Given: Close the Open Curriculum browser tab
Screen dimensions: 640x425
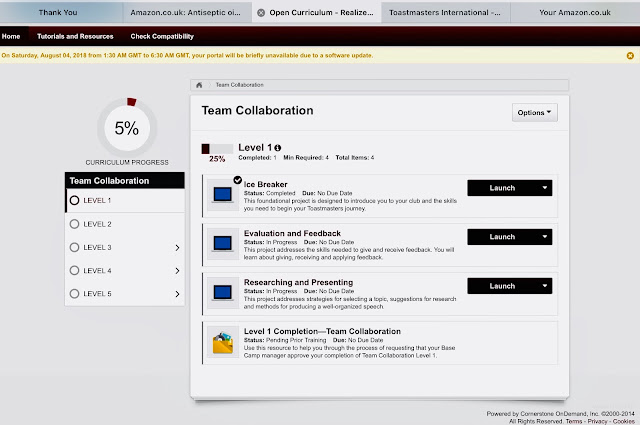Looking at the screenshot, I should (261, 13).
